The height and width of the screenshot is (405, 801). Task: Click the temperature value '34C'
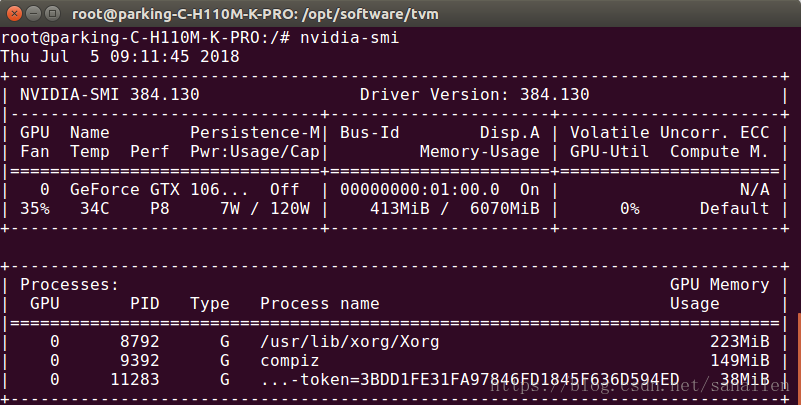[x=95, y=209]
